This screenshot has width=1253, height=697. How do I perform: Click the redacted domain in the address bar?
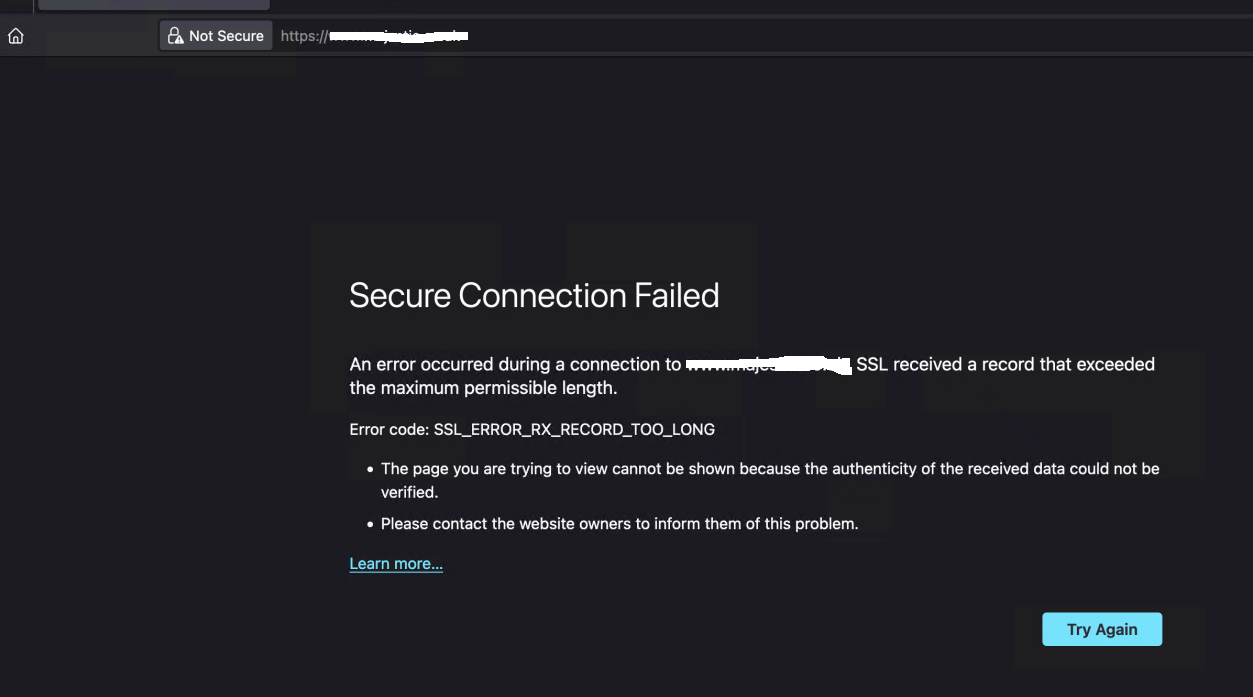[399, 36]
